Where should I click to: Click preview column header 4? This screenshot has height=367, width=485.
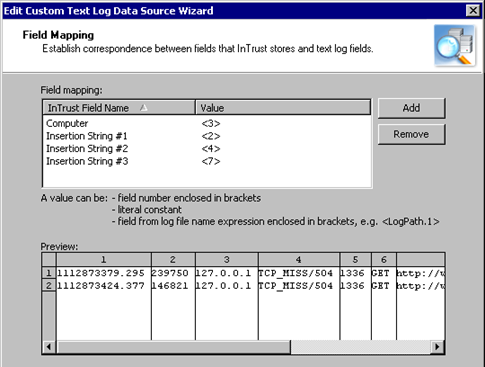(x=299, y=259)
